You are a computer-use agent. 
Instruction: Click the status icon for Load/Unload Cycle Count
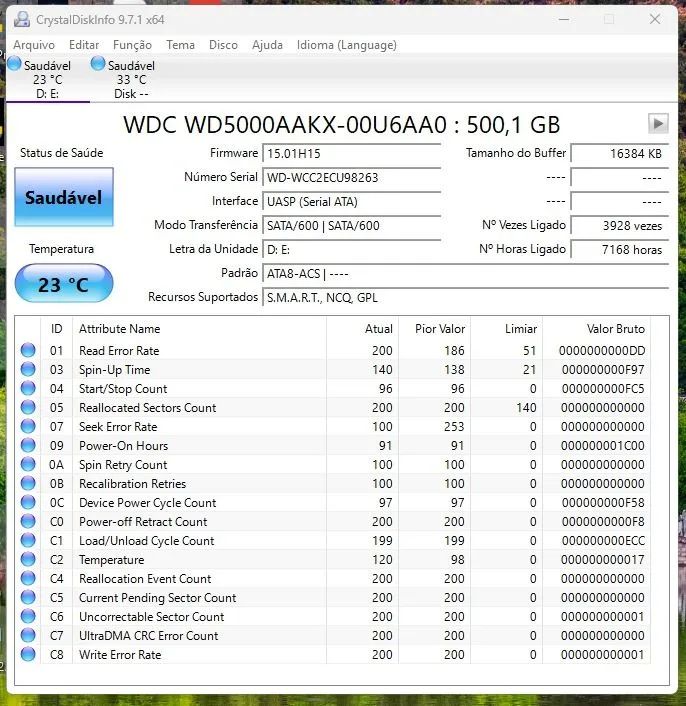click(x=28, y=540)
